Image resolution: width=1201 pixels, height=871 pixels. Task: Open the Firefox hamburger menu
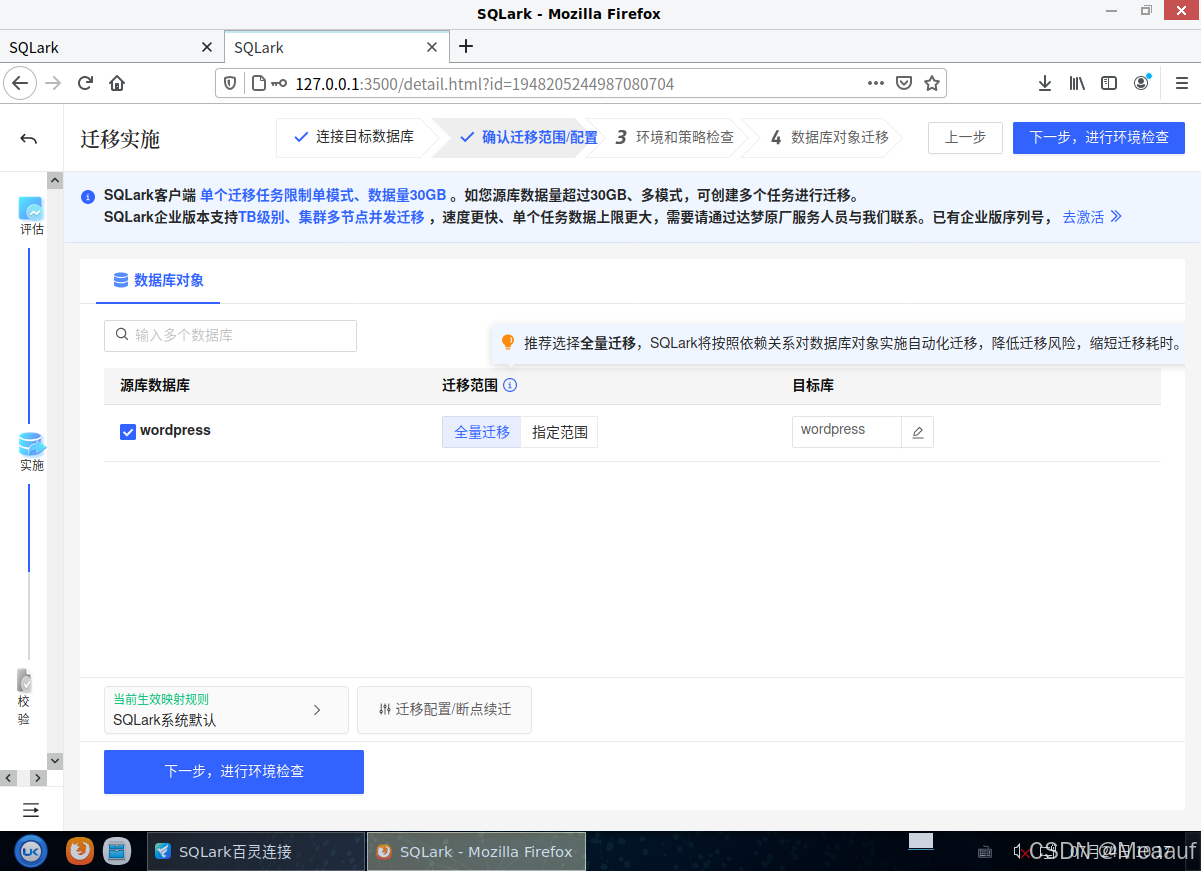1181,83
